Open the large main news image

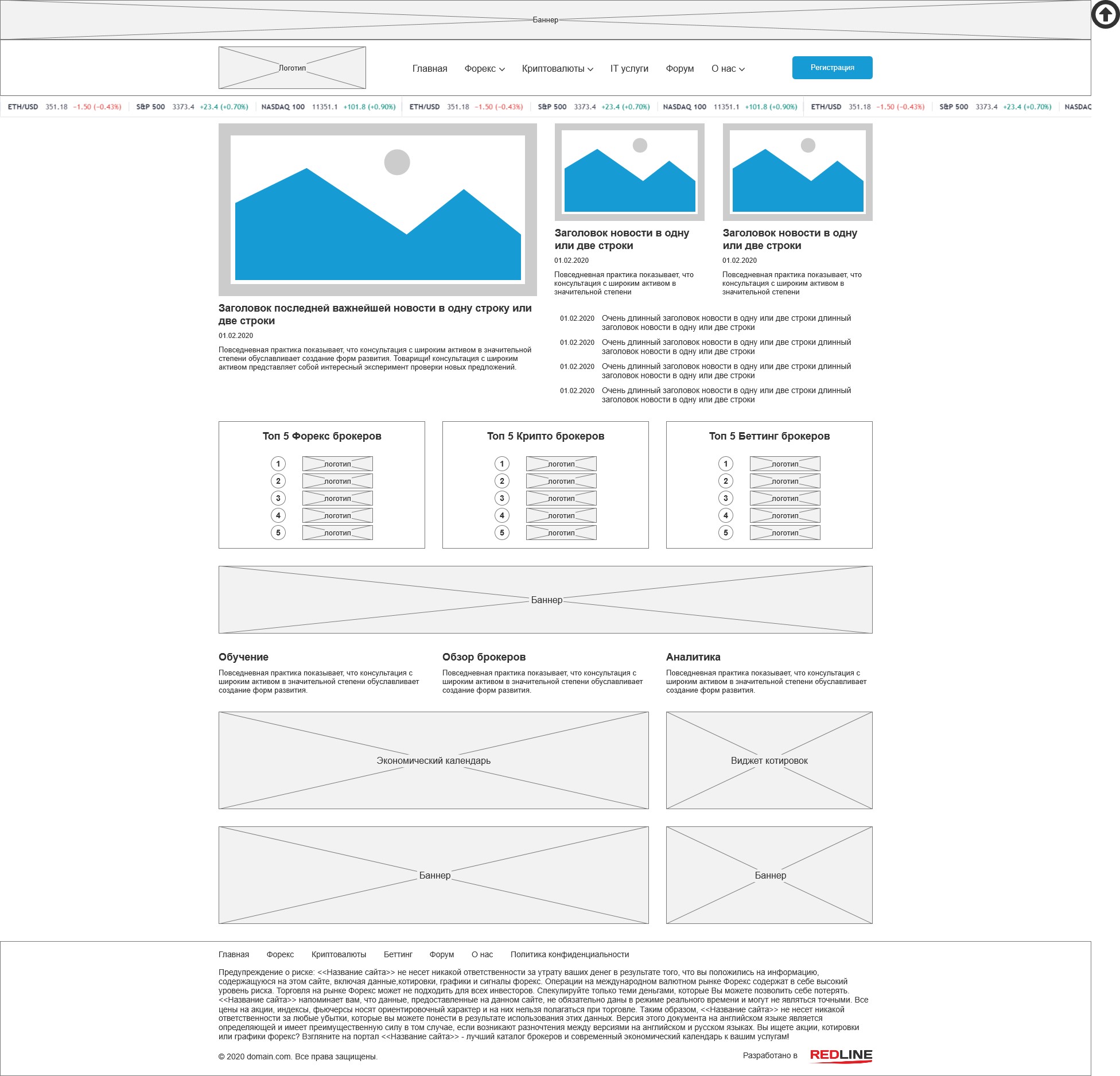pyautogui.click(x=378, y=209)
